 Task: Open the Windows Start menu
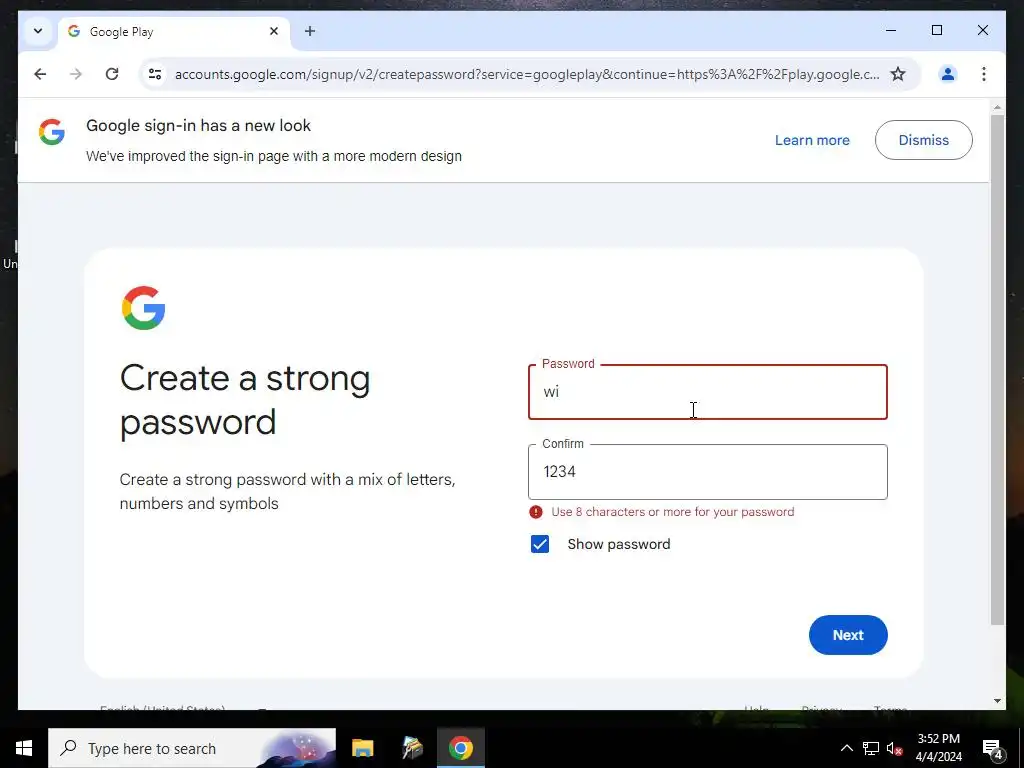point(24,748)
